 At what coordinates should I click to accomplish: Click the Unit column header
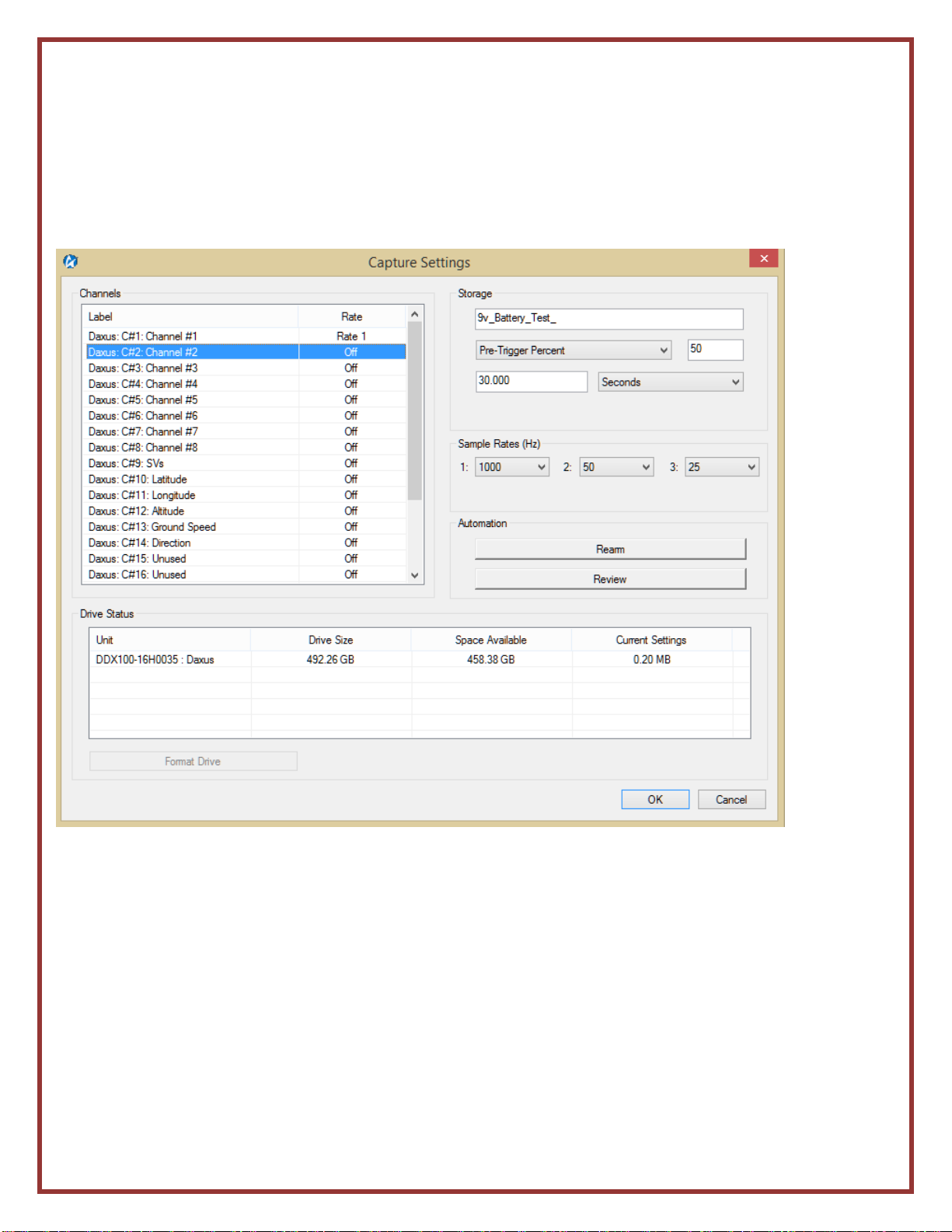click(x=170, y=640)
